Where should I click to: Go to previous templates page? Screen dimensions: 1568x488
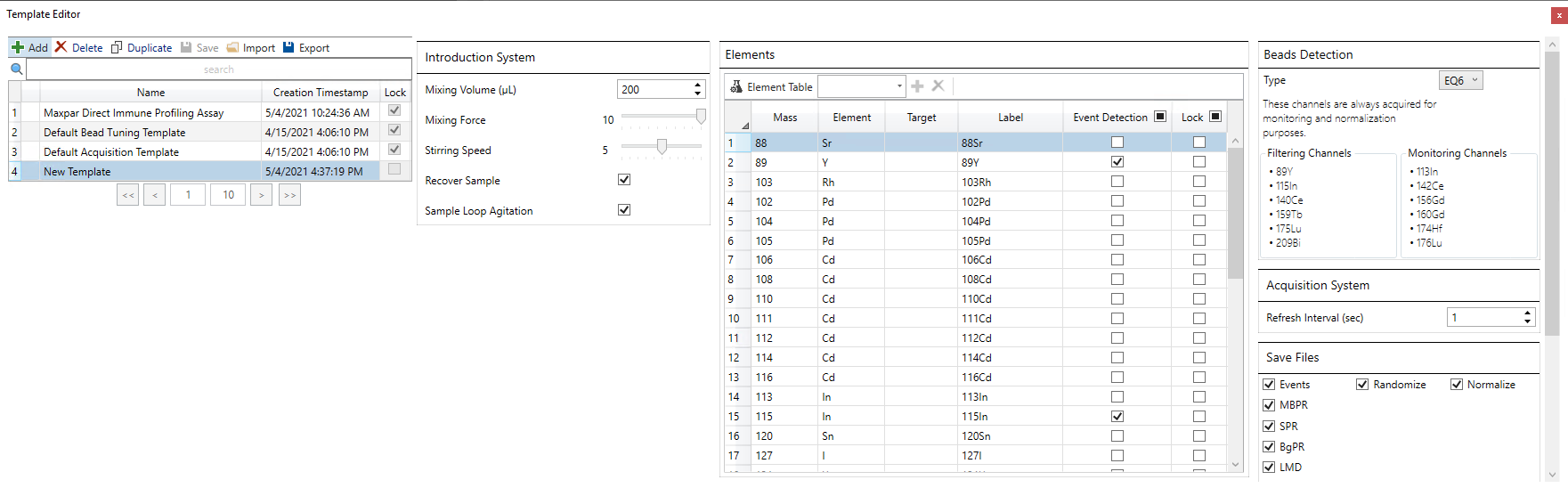click(x=155, y=195)
